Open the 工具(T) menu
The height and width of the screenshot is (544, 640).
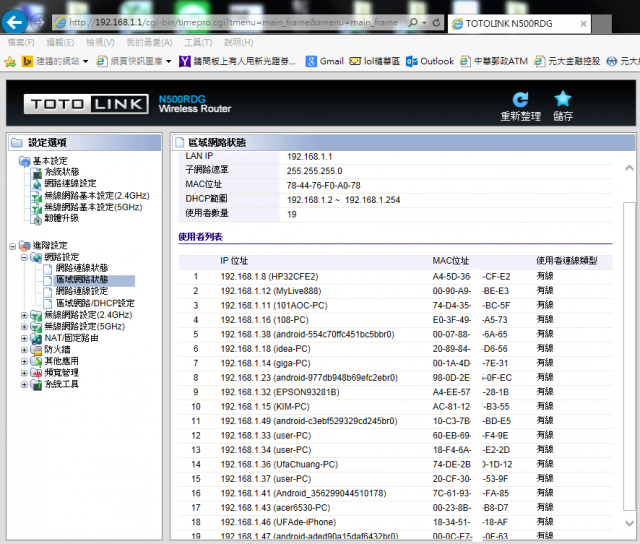click(198, 42)
